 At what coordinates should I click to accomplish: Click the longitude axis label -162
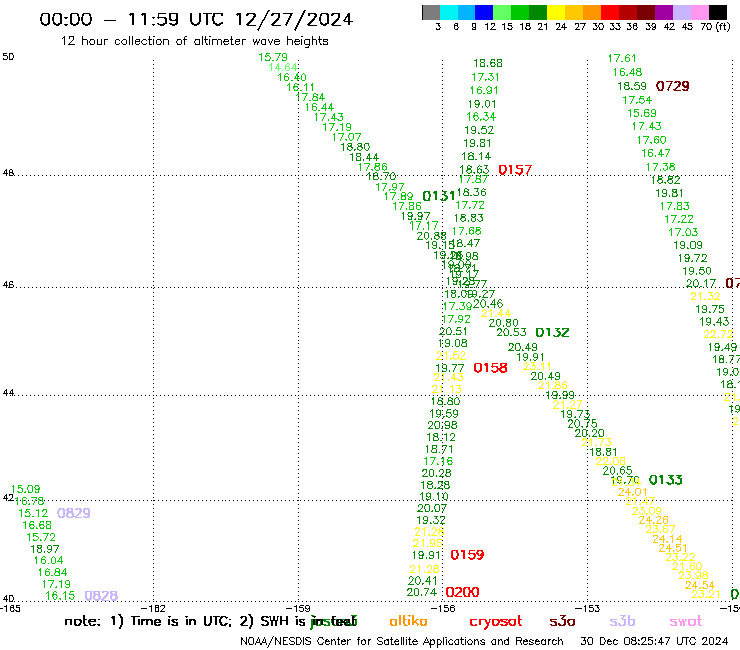154,609
